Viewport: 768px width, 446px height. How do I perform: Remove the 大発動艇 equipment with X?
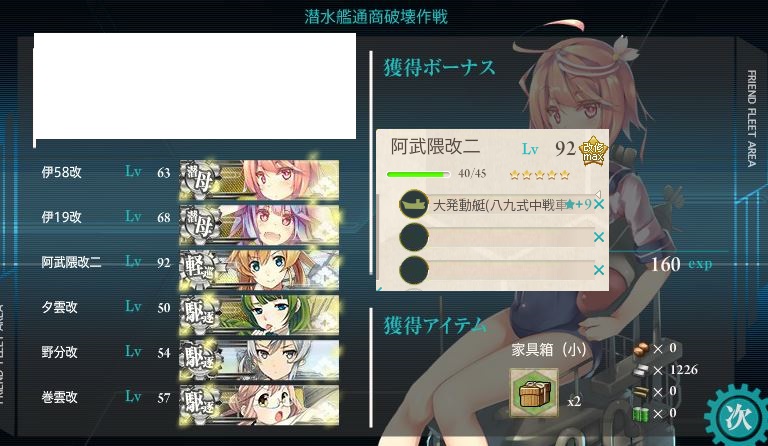[x=599, y=205]
